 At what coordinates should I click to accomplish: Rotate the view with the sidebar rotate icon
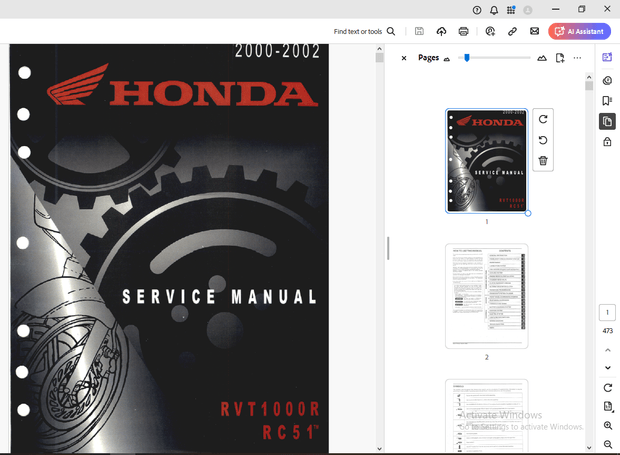pos(608,388)
